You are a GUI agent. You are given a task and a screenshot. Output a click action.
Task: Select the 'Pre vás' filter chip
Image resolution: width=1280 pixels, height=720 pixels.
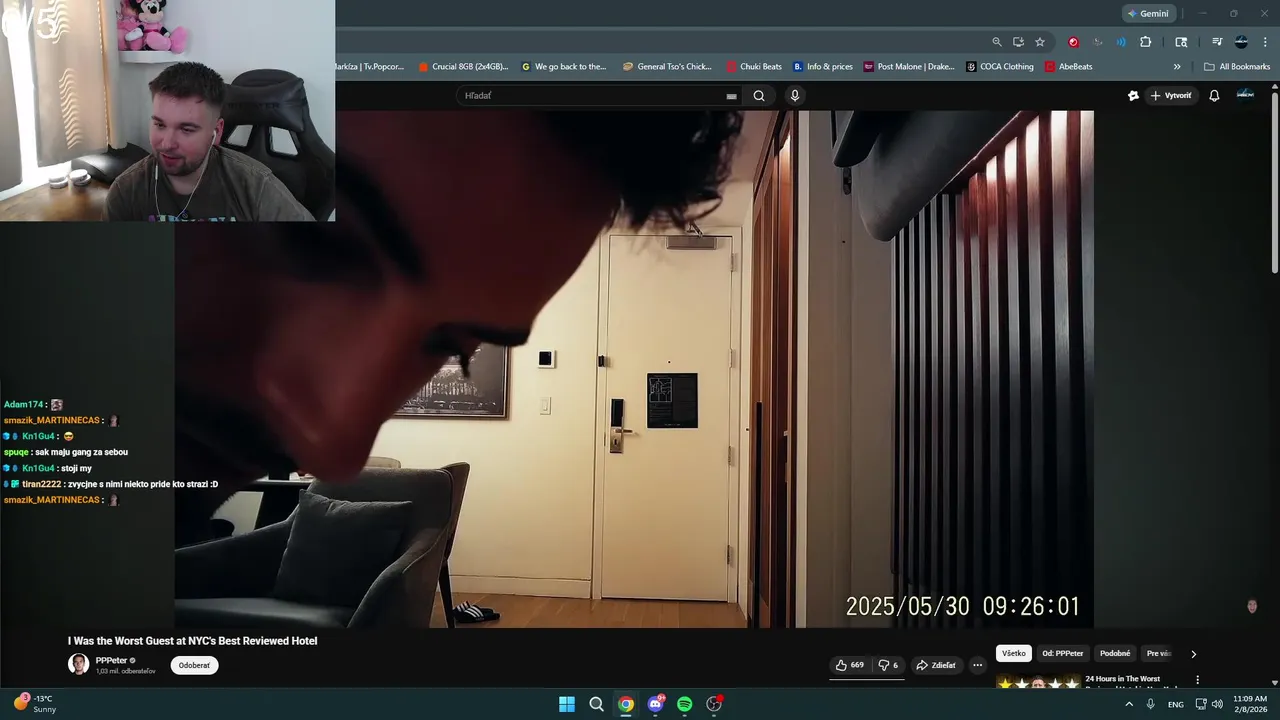[1158, 653]
